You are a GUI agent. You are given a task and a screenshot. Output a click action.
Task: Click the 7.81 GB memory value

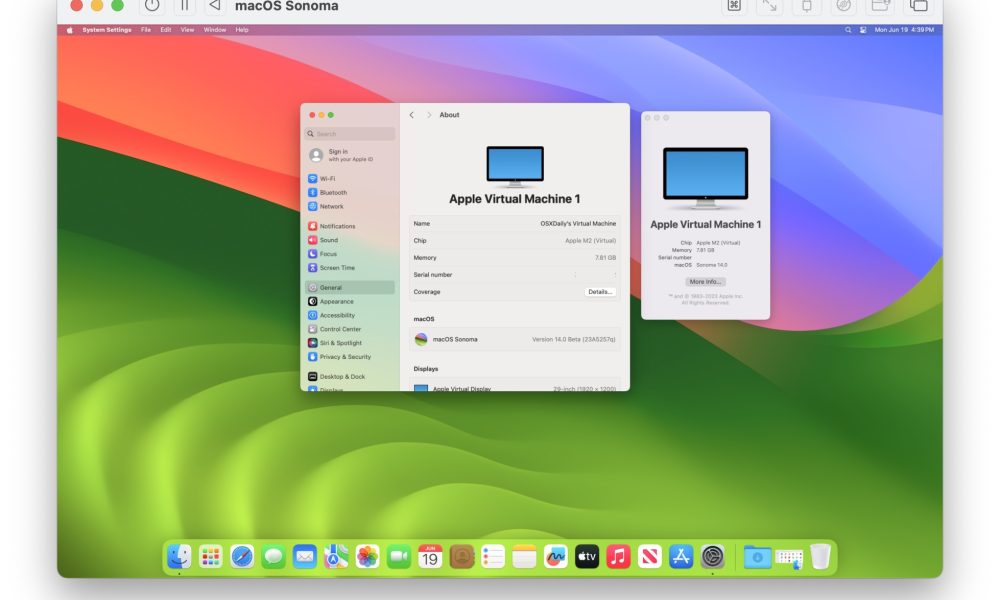coord(605,258)
